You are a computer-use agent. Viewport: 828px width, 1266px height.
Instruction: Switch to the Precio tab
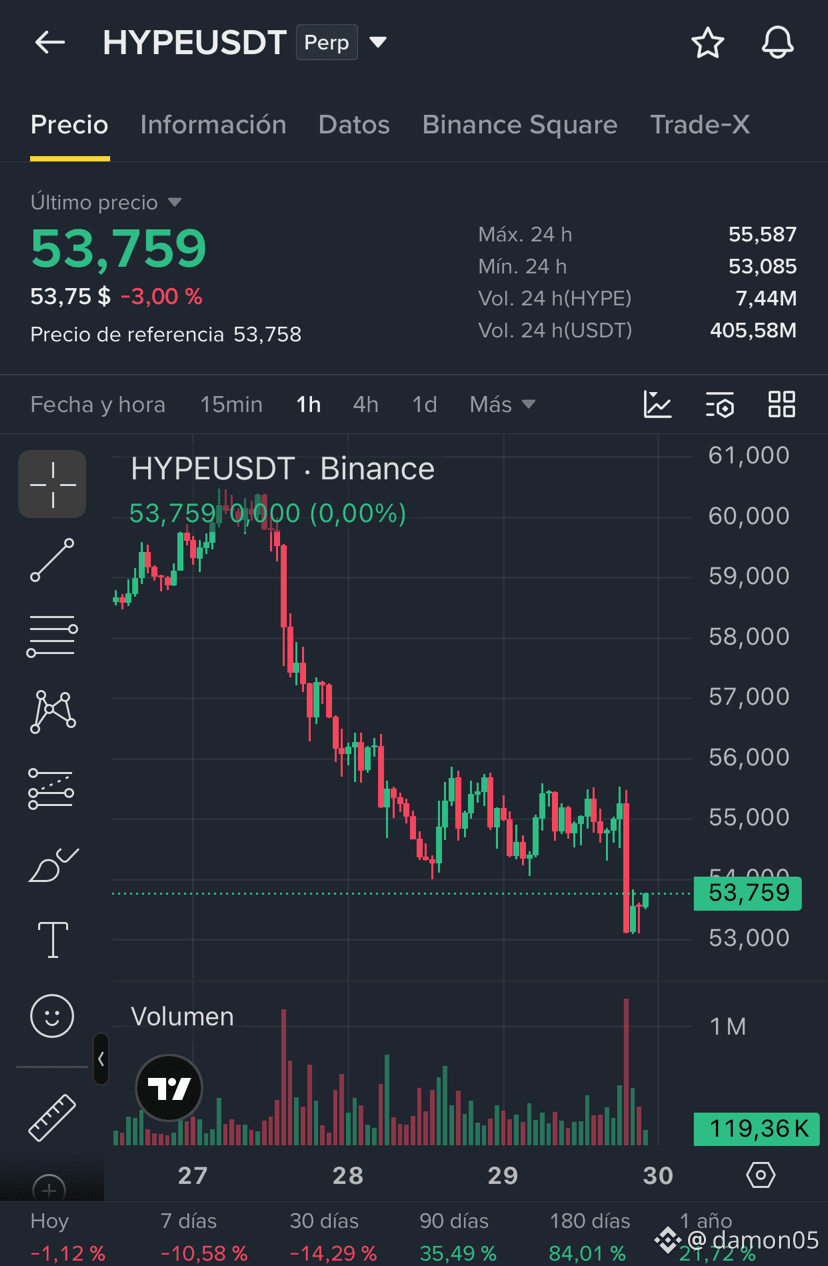[69, 125]
